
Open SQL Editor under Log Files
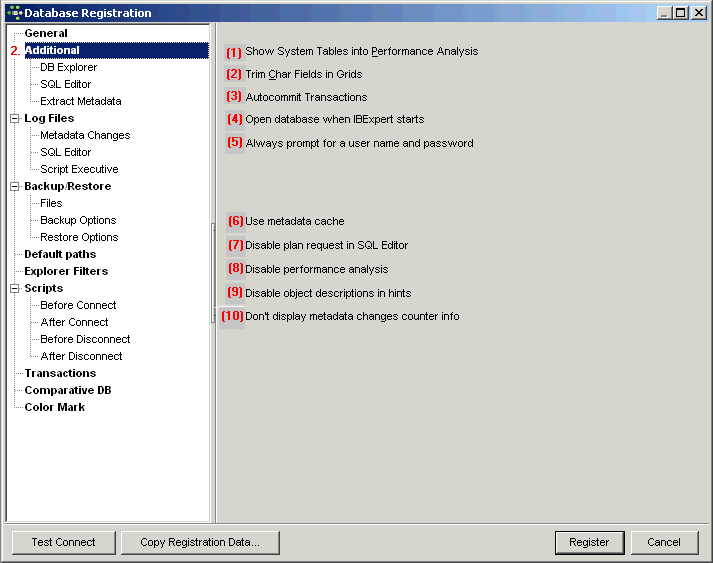tap(65, 152)
